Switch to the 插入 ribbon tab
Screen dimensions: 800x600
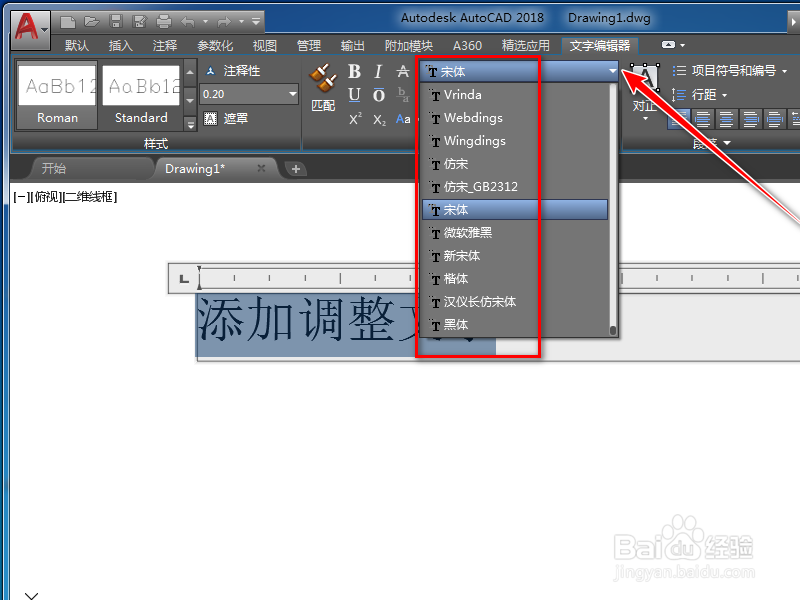point(121,46)
